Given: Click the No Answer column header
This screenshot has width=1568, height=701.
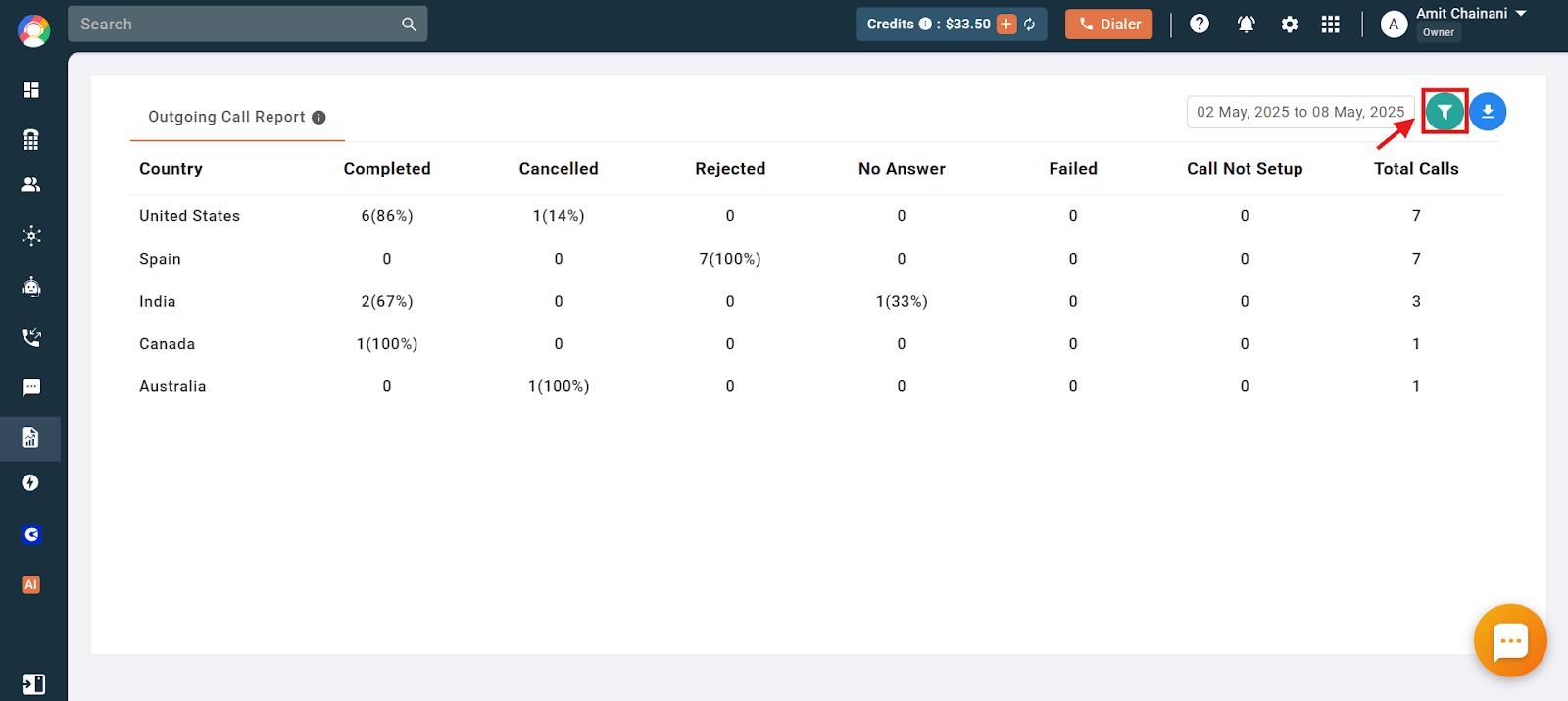Looking at the screenshot, I should point(902,169).
